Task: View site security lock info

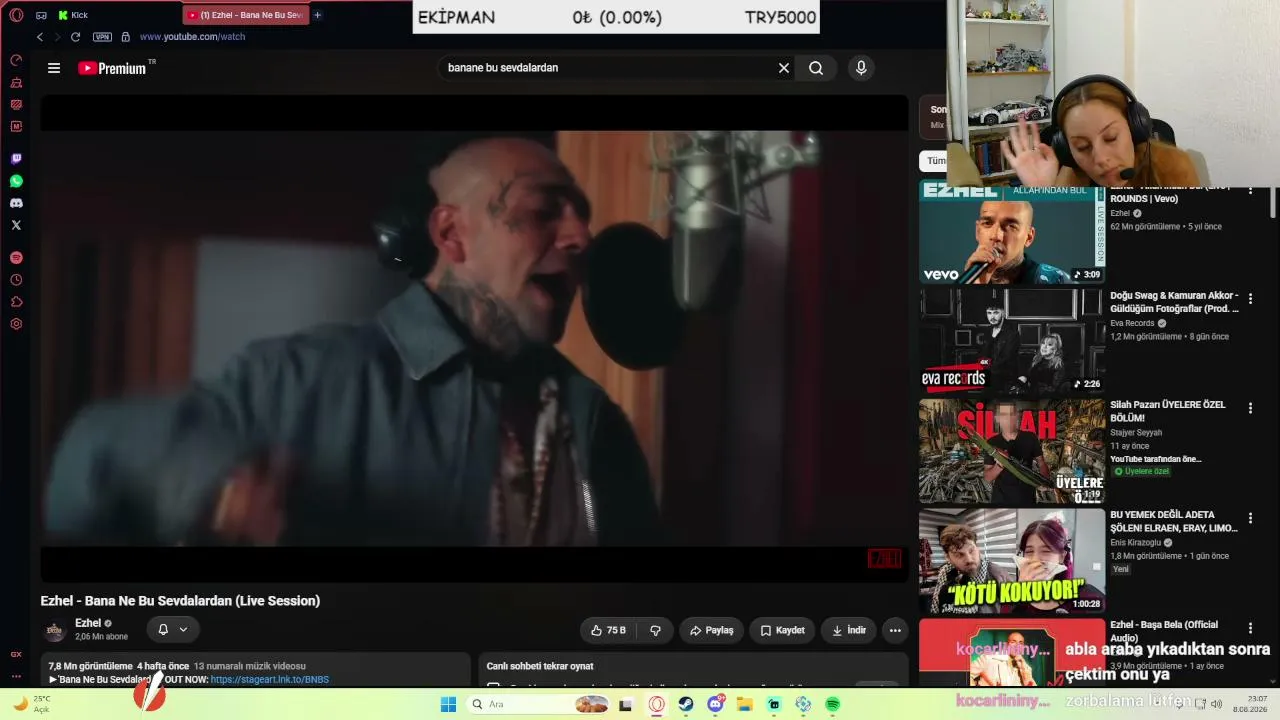Action: [125, 37]
